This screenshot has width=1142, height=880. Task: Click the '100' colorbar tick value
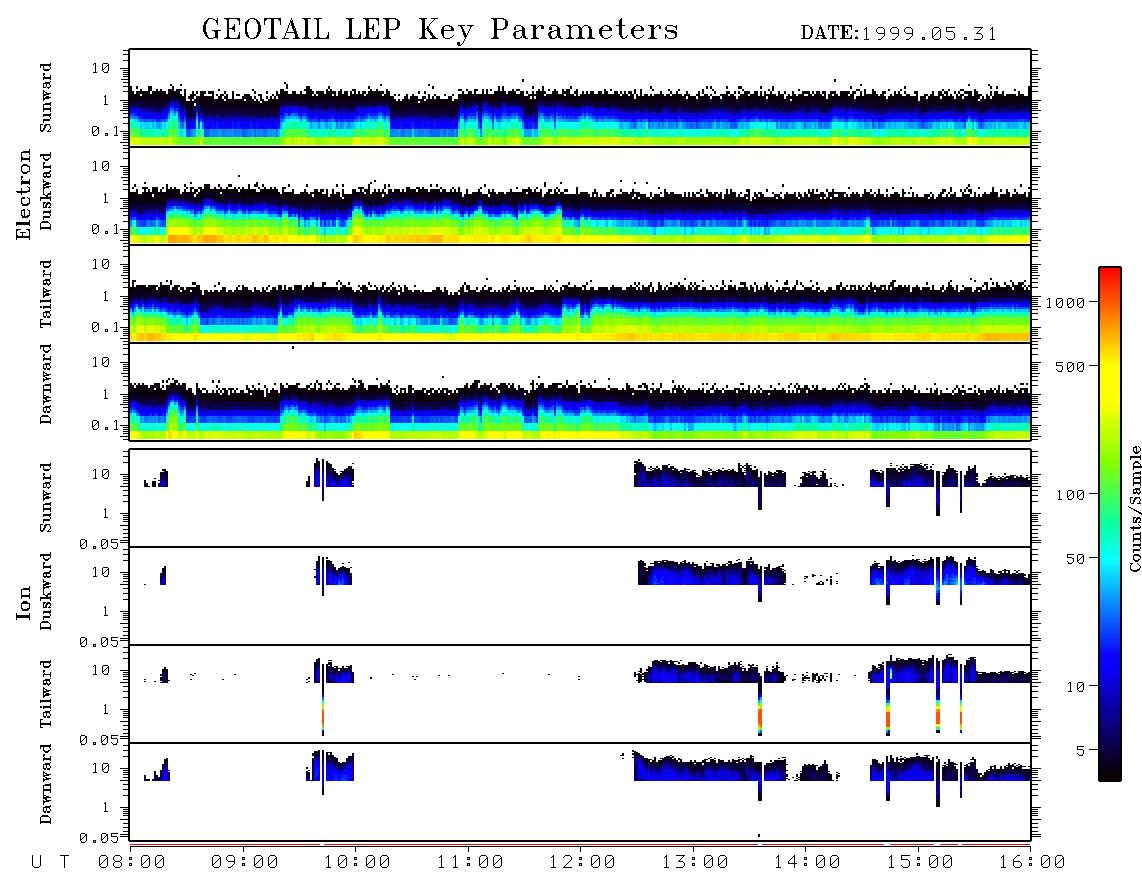pyautogui.click(x=1070, y=495)
